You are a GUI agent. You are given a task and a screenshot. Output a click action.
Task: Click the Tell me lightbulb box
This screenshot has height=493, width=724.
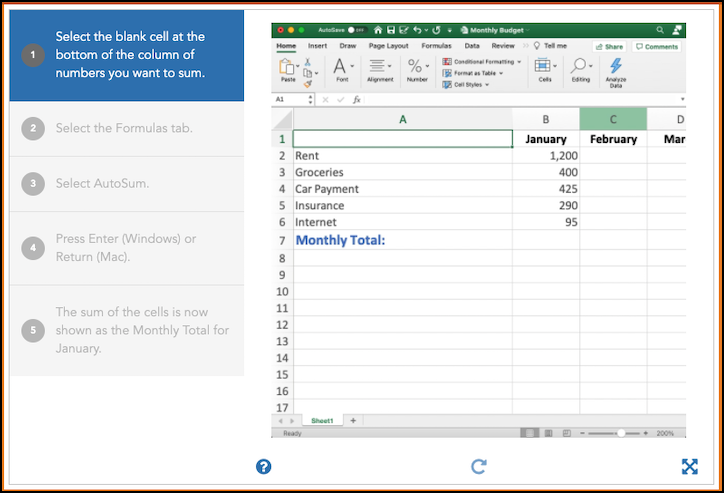tap(550, 46)
